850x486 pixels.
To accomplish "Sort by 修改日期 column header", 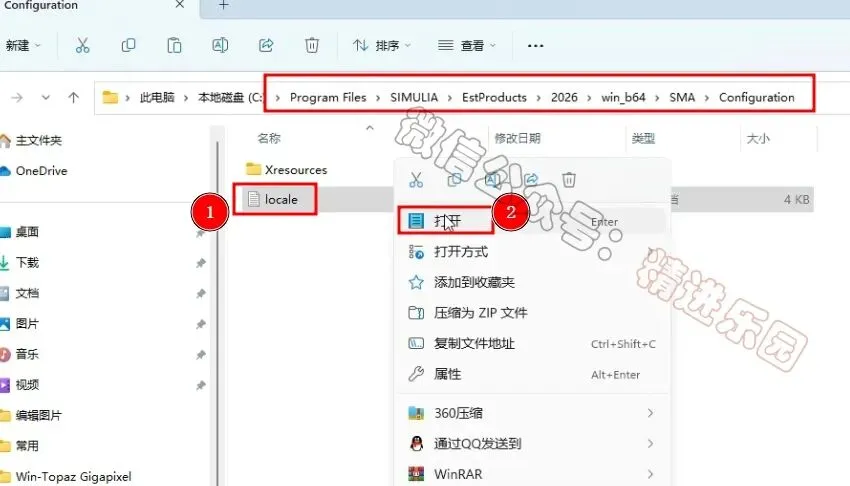I will (x=518, y=139).
